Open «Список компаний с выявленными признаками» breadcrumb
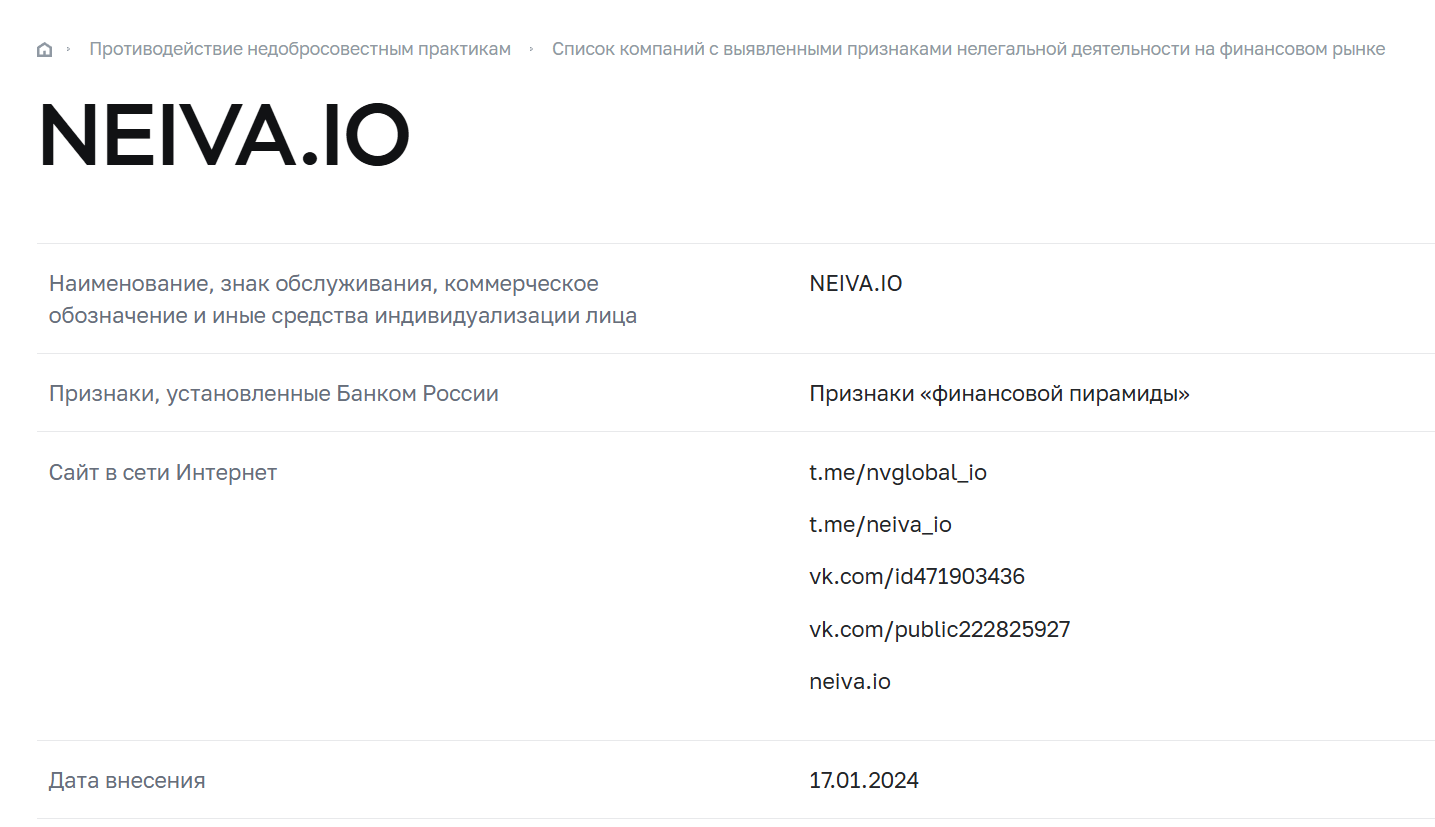The image size is (1435, 827). click(x=968, y=49)
